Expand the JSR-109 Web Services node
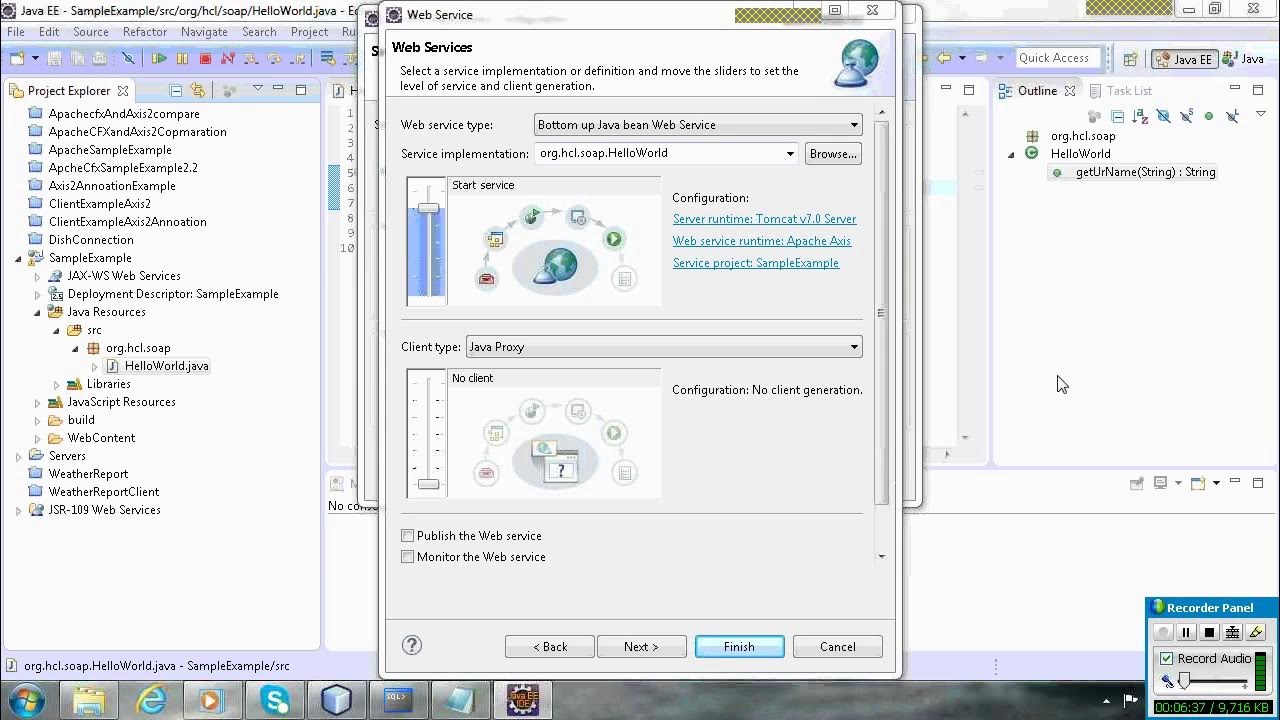The width and height of the screenshot is (1280, 720). pos(18,510)
